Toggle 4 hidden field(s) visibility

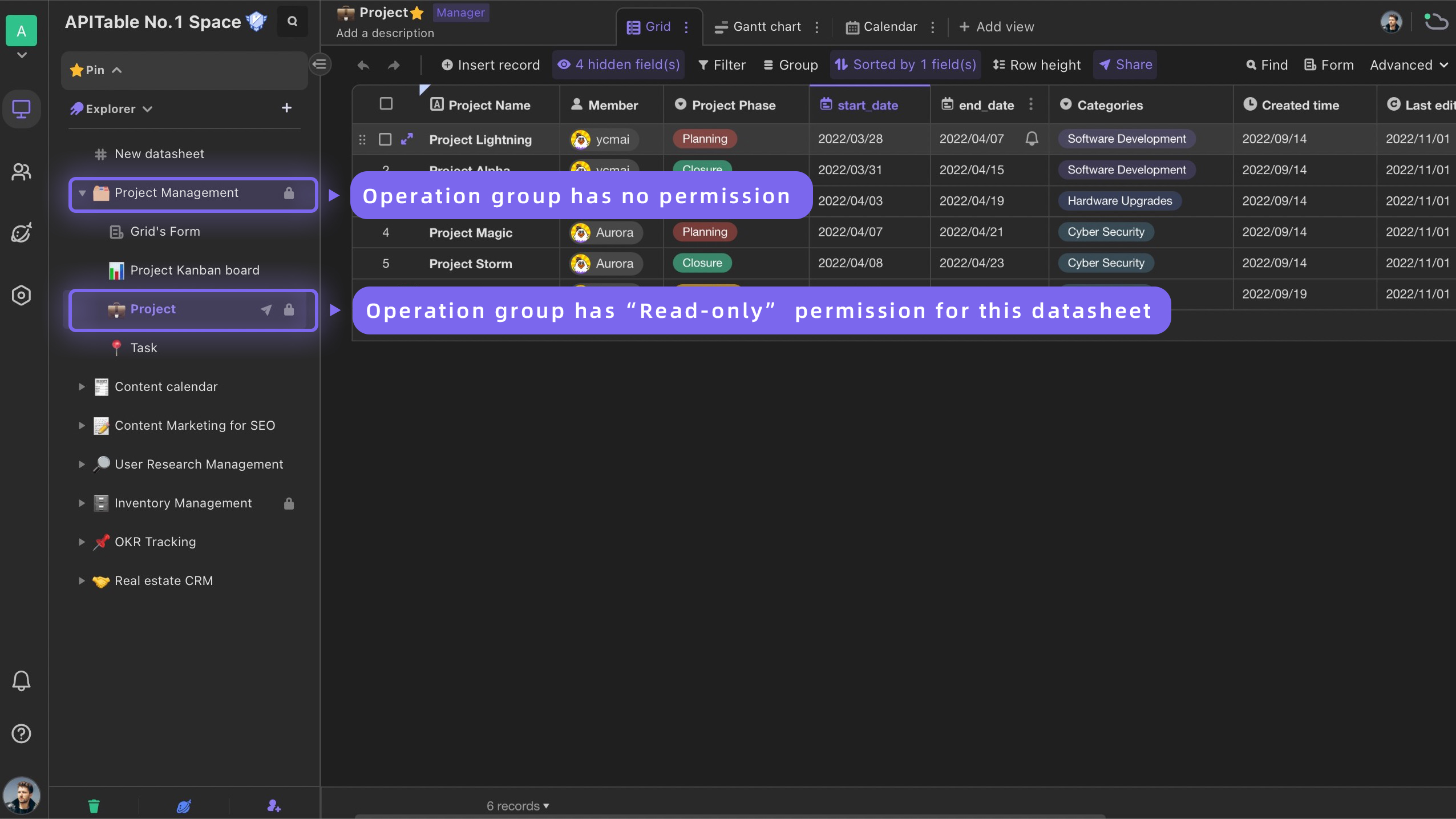click(x=618, y=64)
